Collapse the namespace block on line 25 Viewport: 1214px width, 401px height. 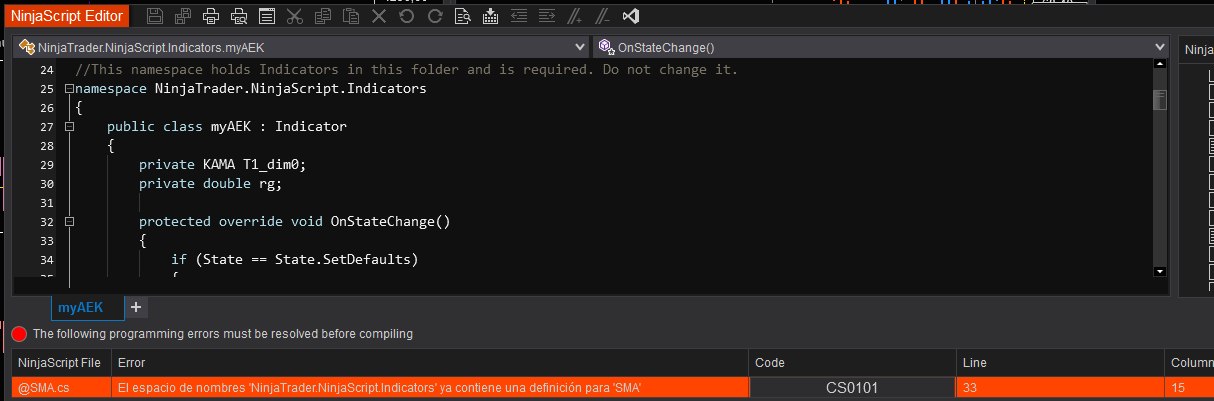(69, 89)
